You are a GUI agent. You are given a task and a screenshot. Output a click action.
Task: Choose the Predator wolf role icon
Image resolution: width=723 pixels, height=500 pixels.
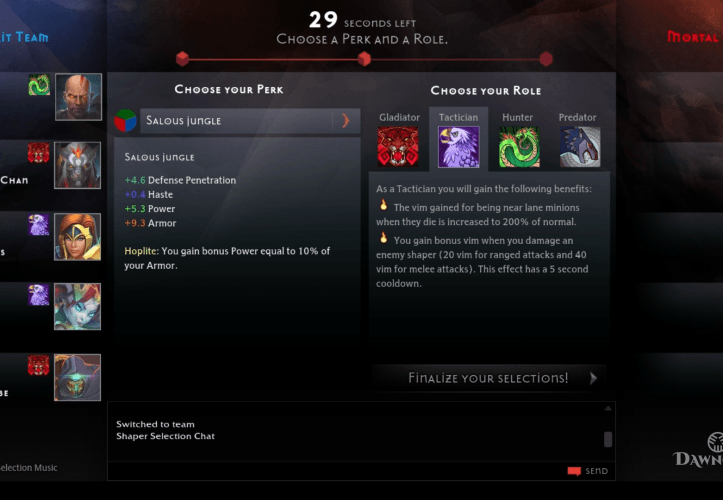pos(580,147)
